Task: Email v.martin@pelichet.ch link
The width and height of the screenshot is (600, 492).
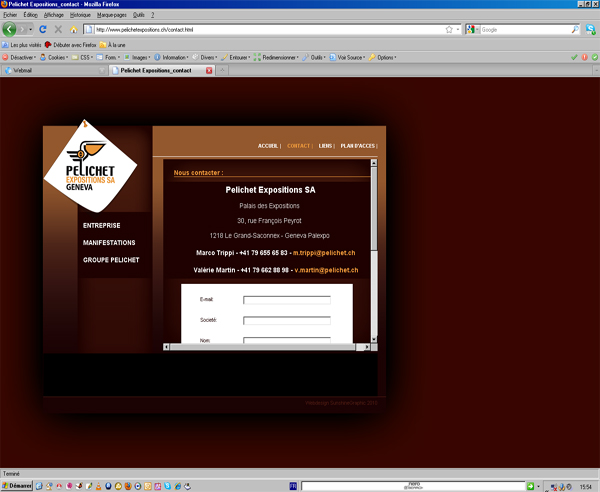Action: pyautogui.click(x=326, y=270)
